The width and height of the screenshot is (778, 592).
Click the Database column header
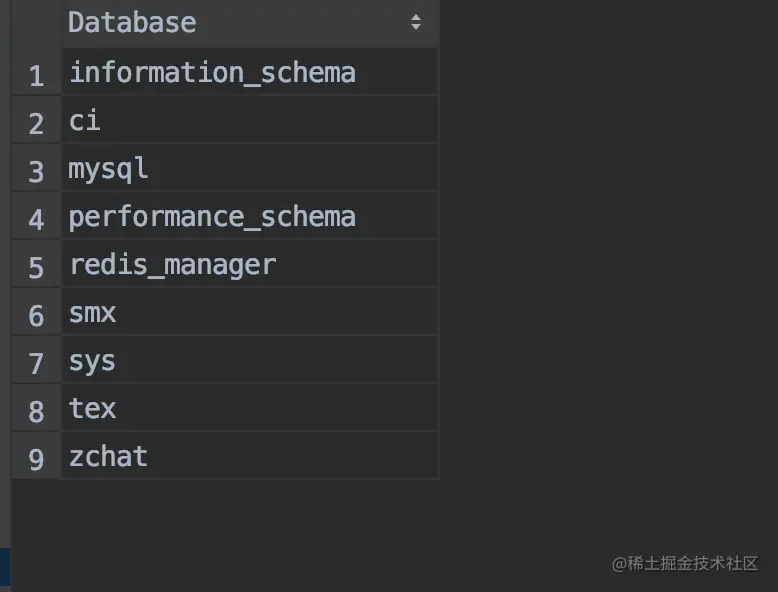pyautogui.click(x=132, y=22)
